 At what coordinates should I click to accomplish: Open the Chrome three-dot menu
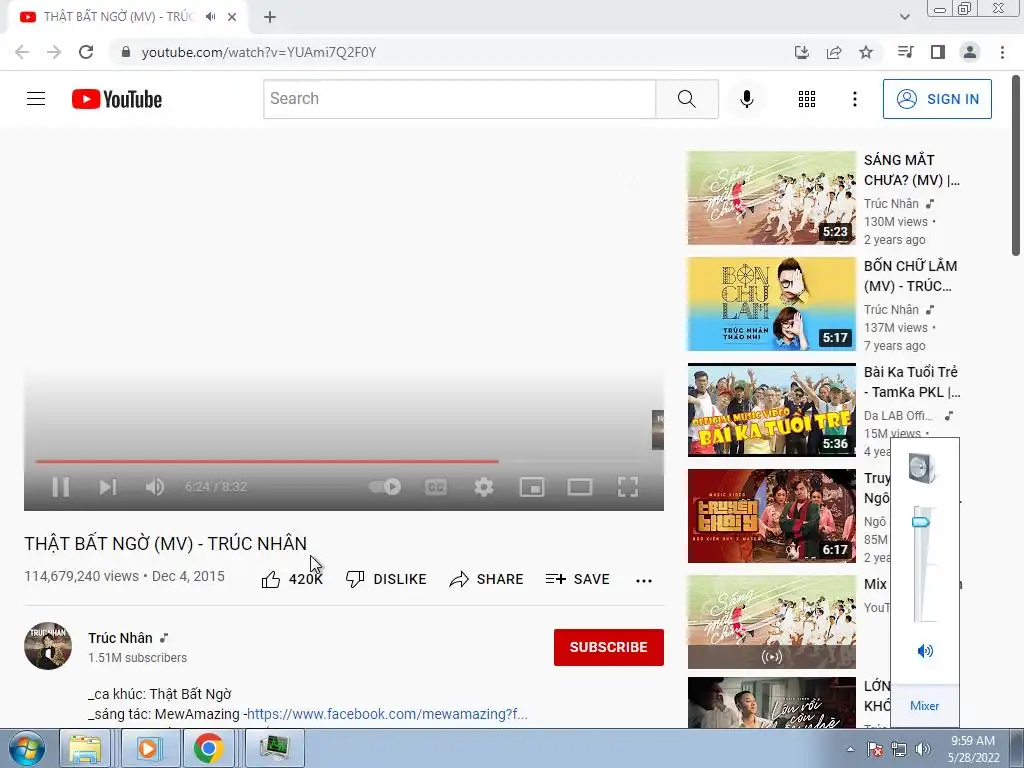1002,52
